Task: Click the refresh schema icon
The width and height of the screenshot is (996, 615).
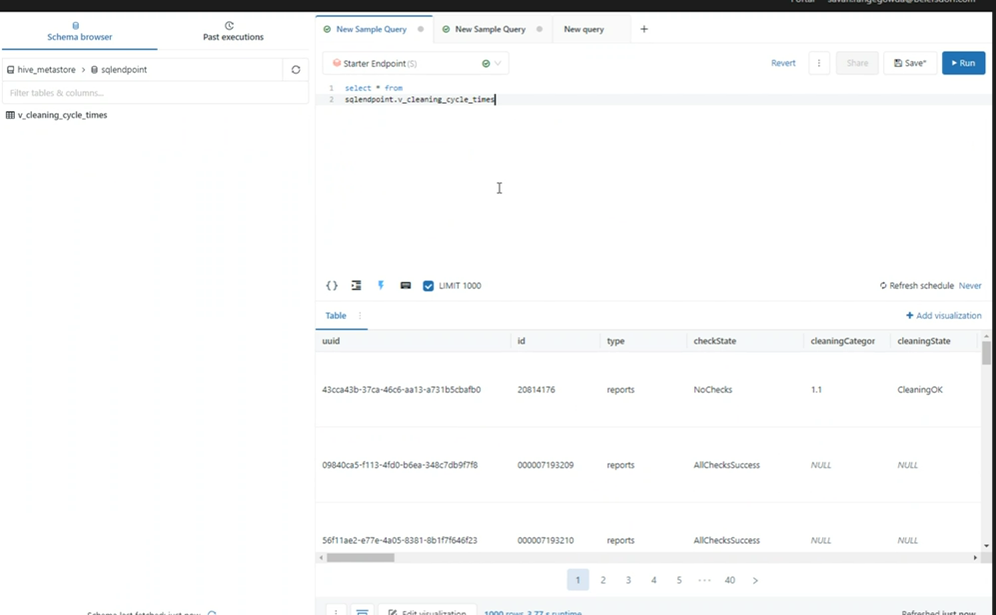Action: pos(295,70)
